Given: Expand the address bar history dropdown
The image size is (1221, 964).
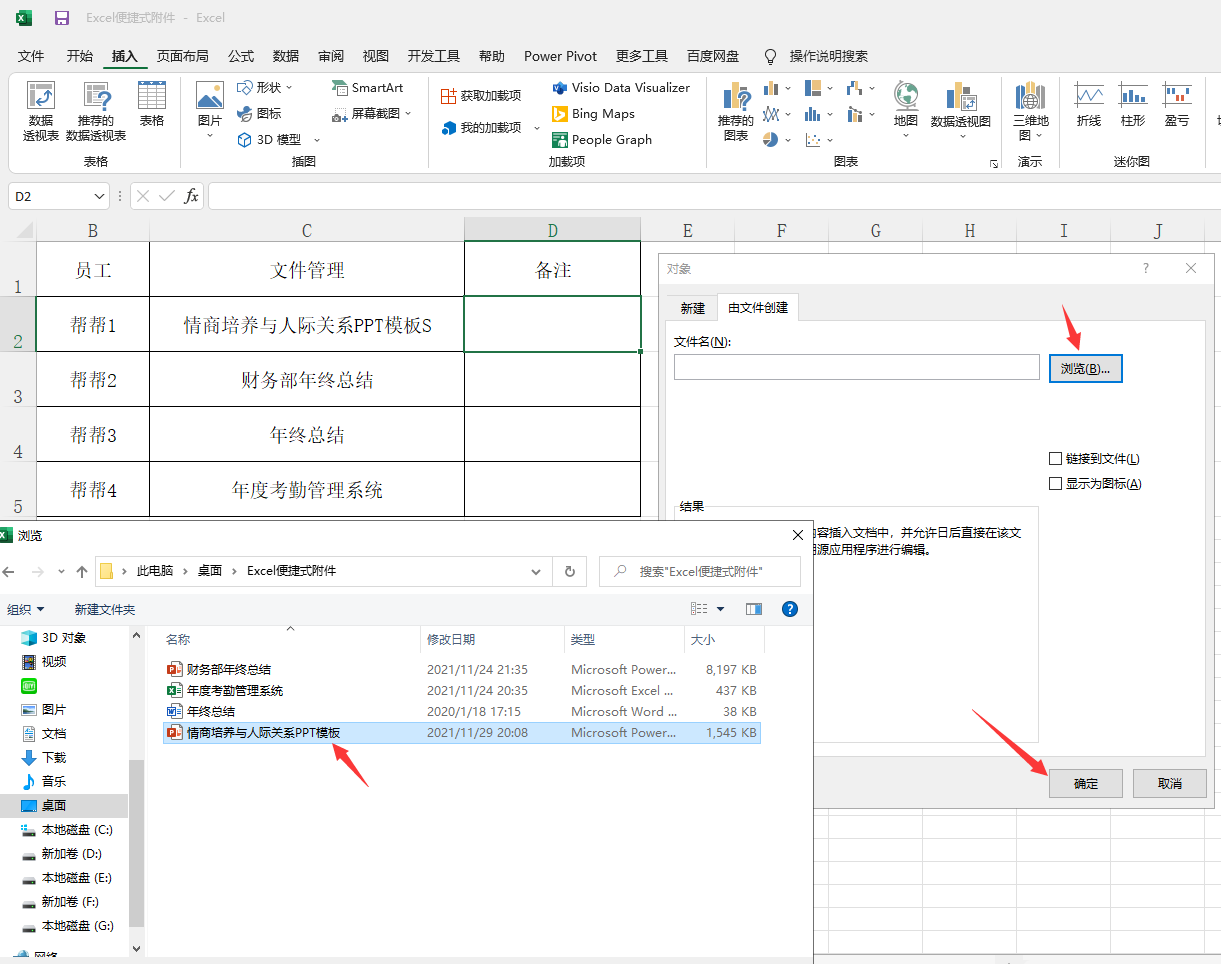Looking at the screenshot, I should point(536,571).
